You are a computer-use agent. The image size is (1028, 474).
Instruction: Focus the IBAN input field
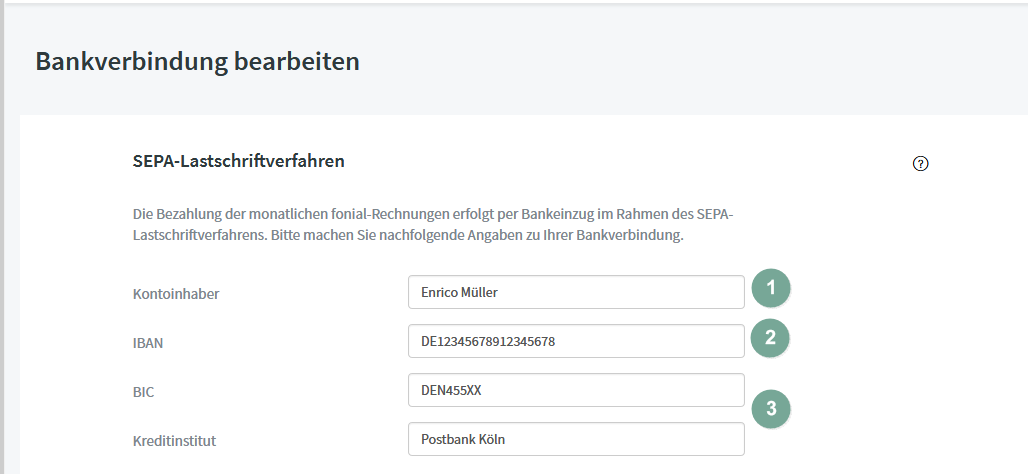click(576, 341)
